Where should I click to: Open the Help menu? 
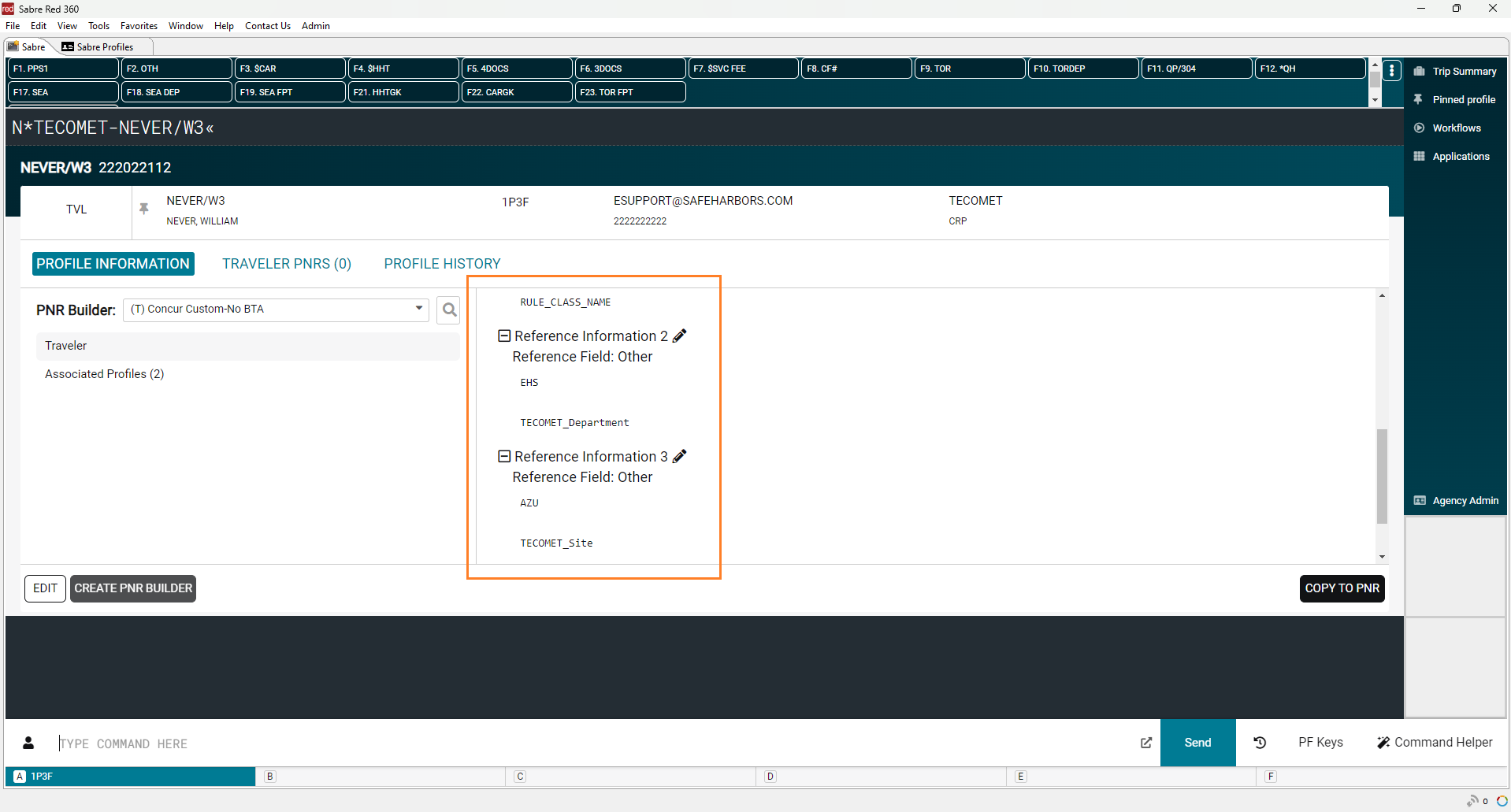224,26
